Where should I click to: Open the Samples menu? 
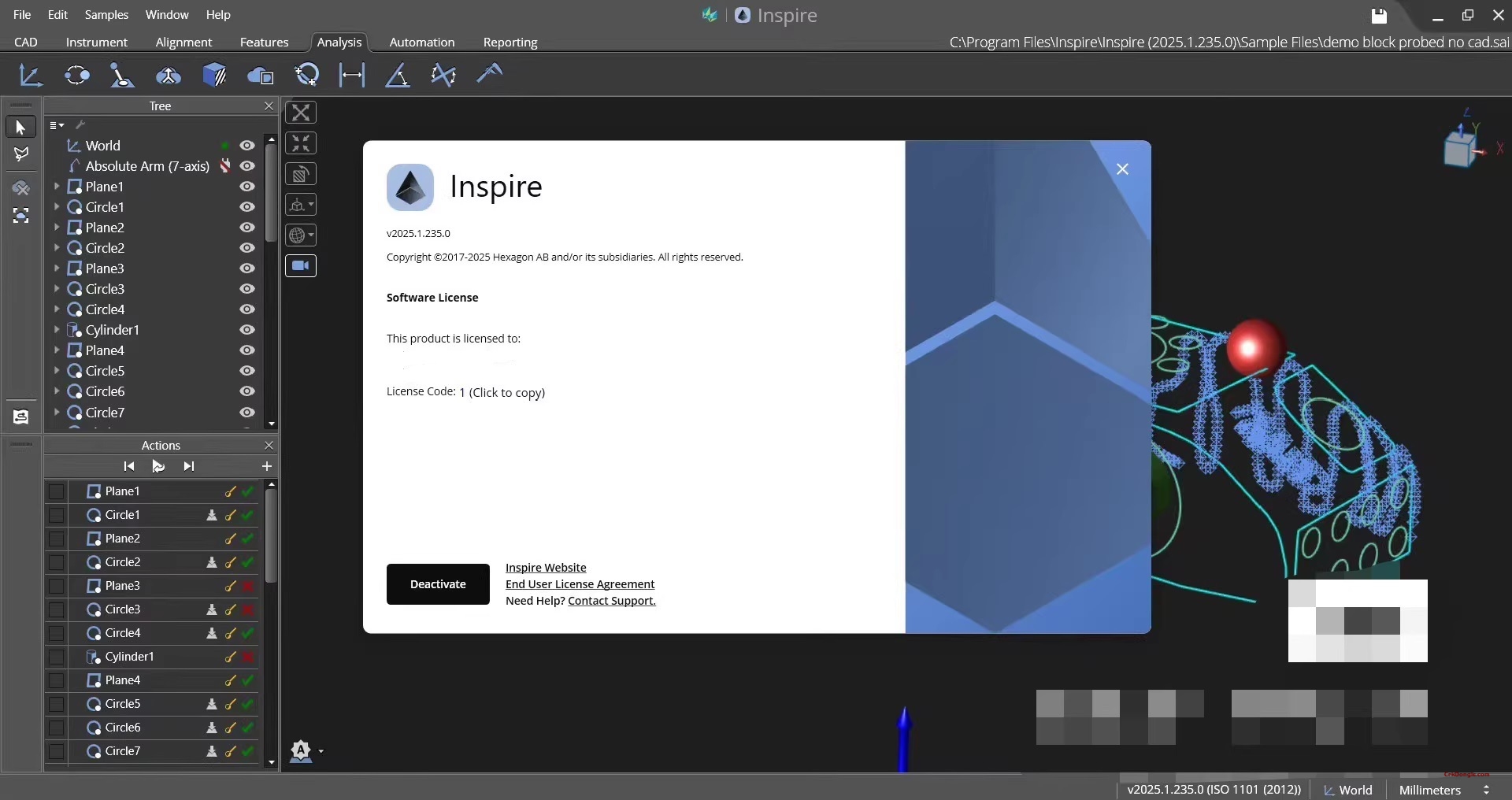coord(106,14)
